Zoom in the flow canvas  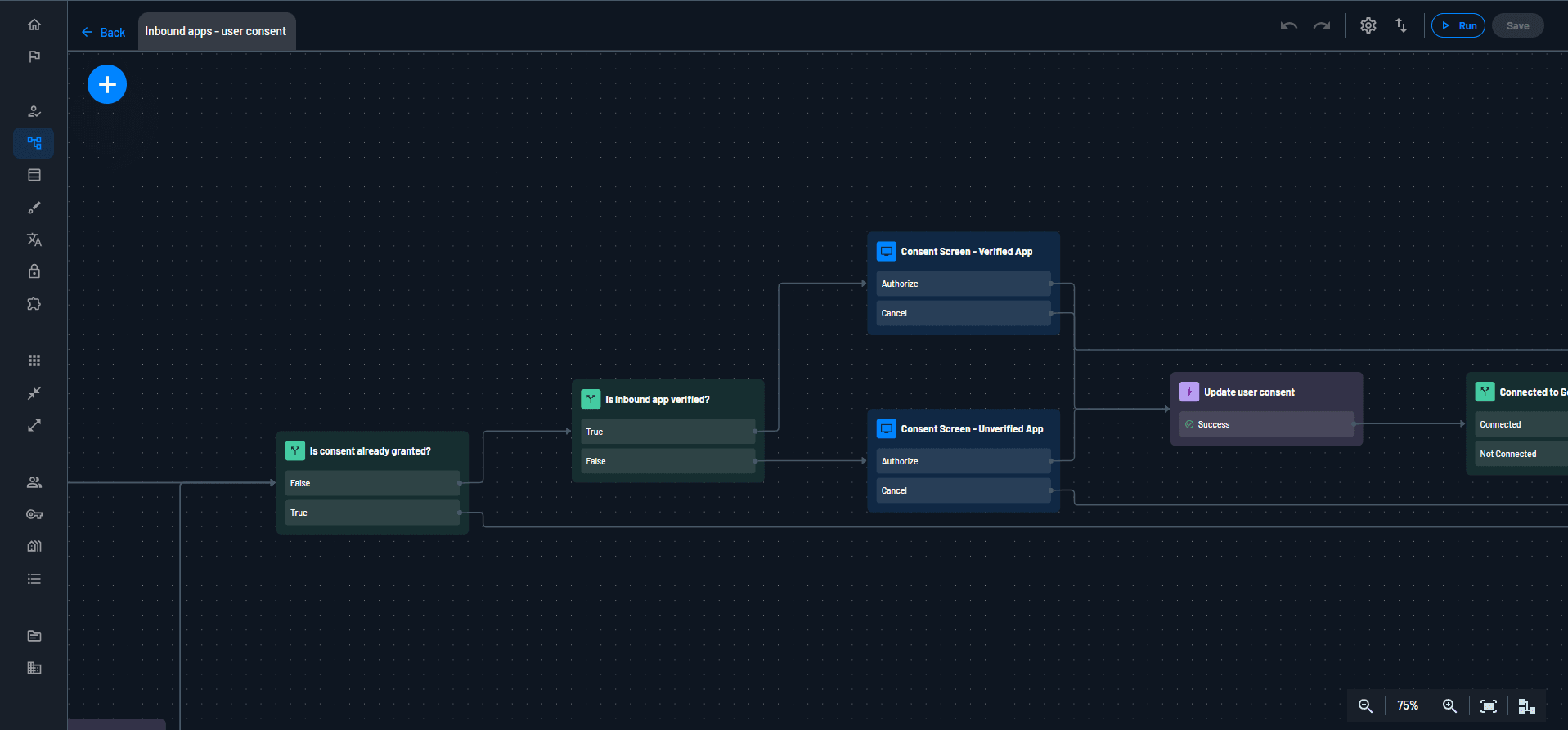tap(1449, 705)
